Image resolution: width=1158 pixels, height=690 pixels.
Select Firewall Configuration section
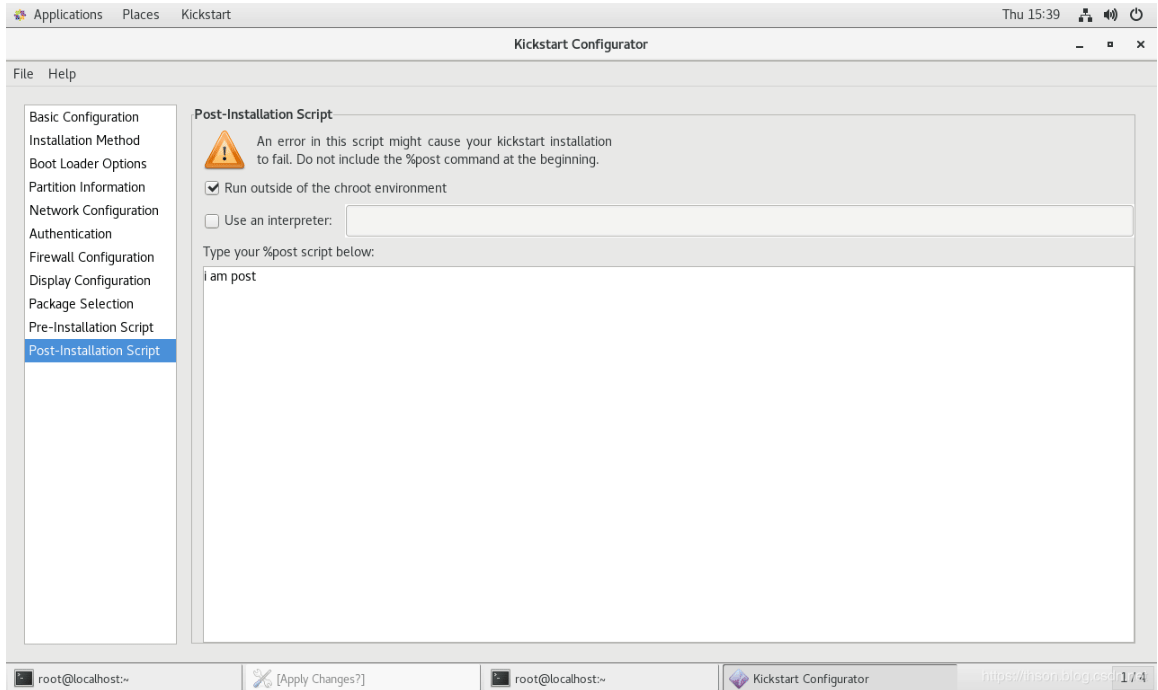[100, 257]
